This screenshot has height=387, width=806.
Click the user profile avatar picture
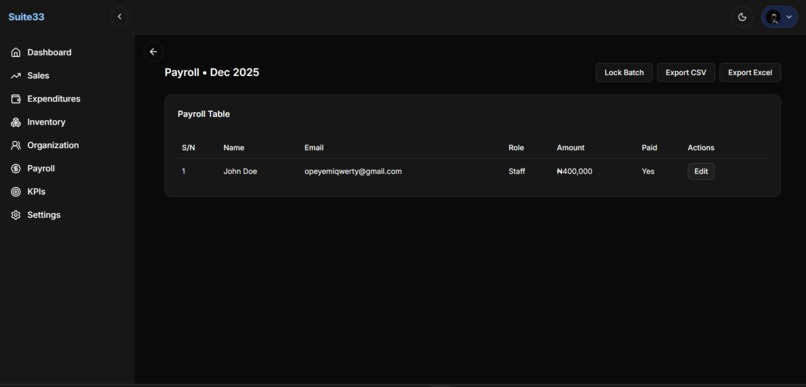pyautogui.click(x=773, y=17)
